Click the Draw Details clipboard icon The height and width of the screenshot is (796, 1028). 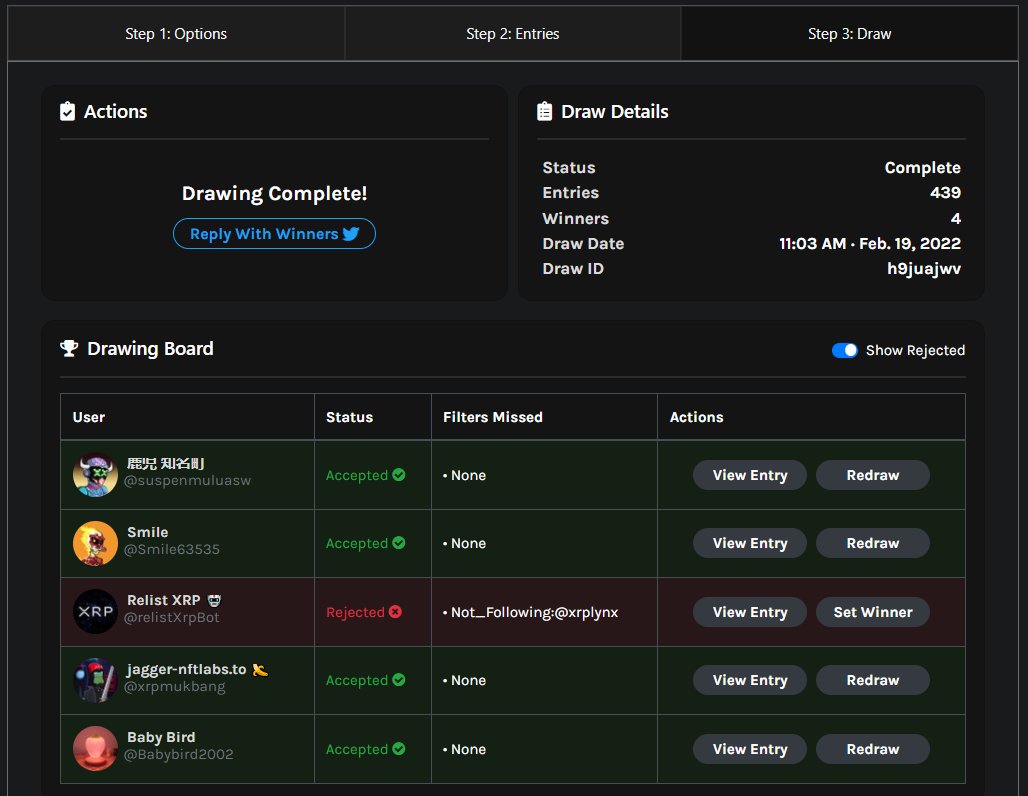544,111
